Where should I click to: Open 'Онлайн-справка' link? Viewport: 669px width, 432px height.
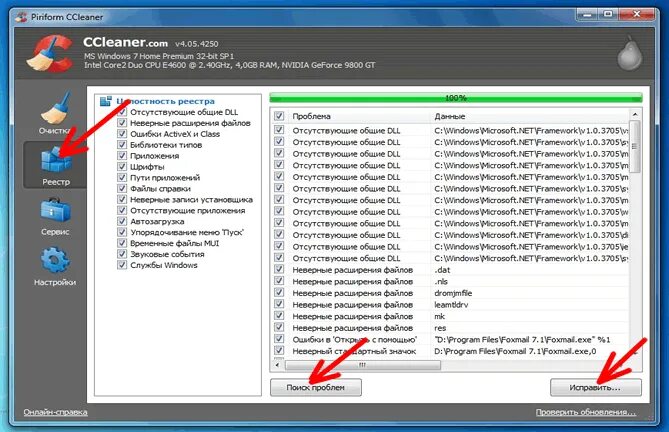pyautogui.click(x=55, y=412)
